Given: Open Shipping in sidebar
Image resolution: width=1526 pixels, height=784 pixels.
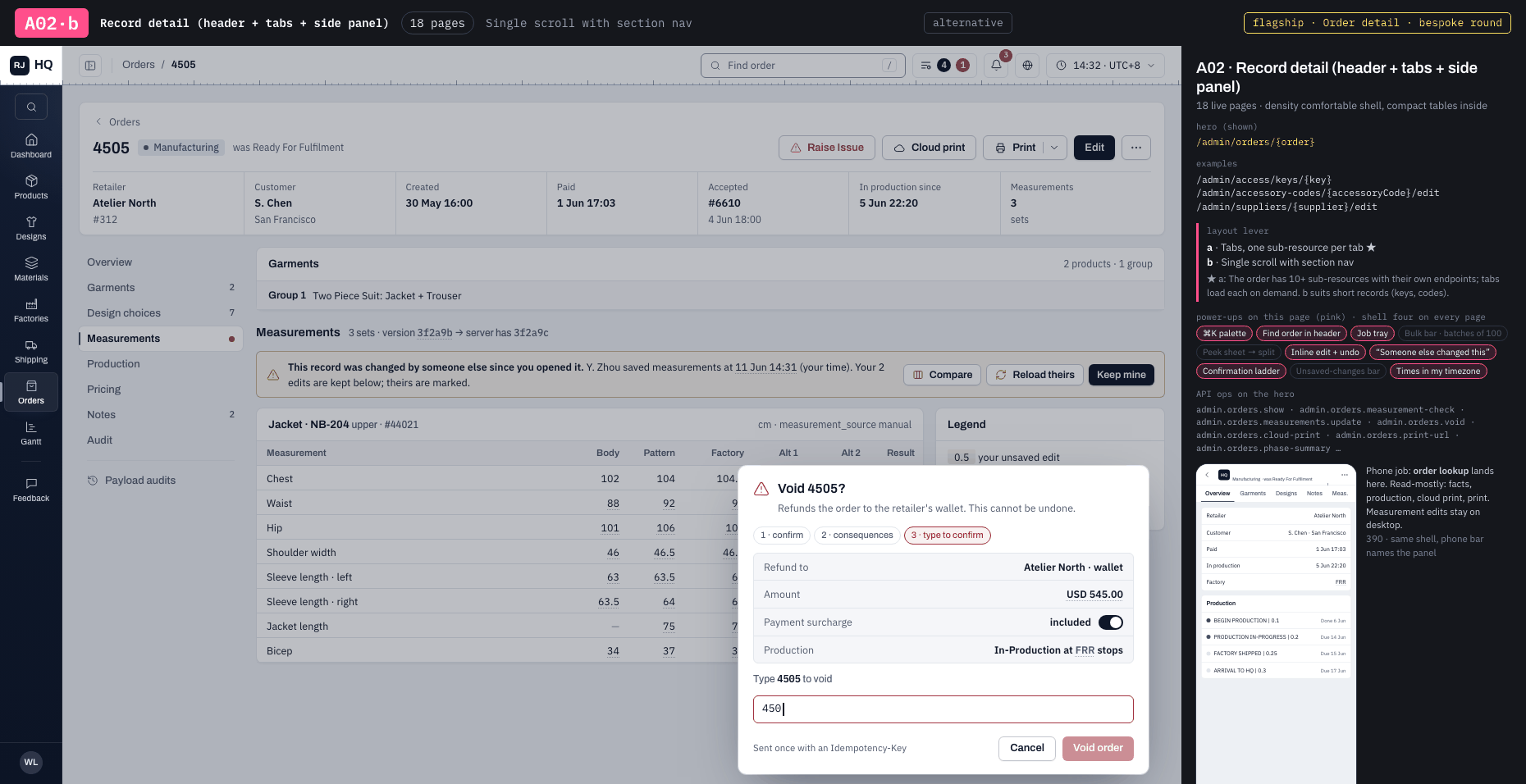Looking at the screenshot, I should click(31, 351).
